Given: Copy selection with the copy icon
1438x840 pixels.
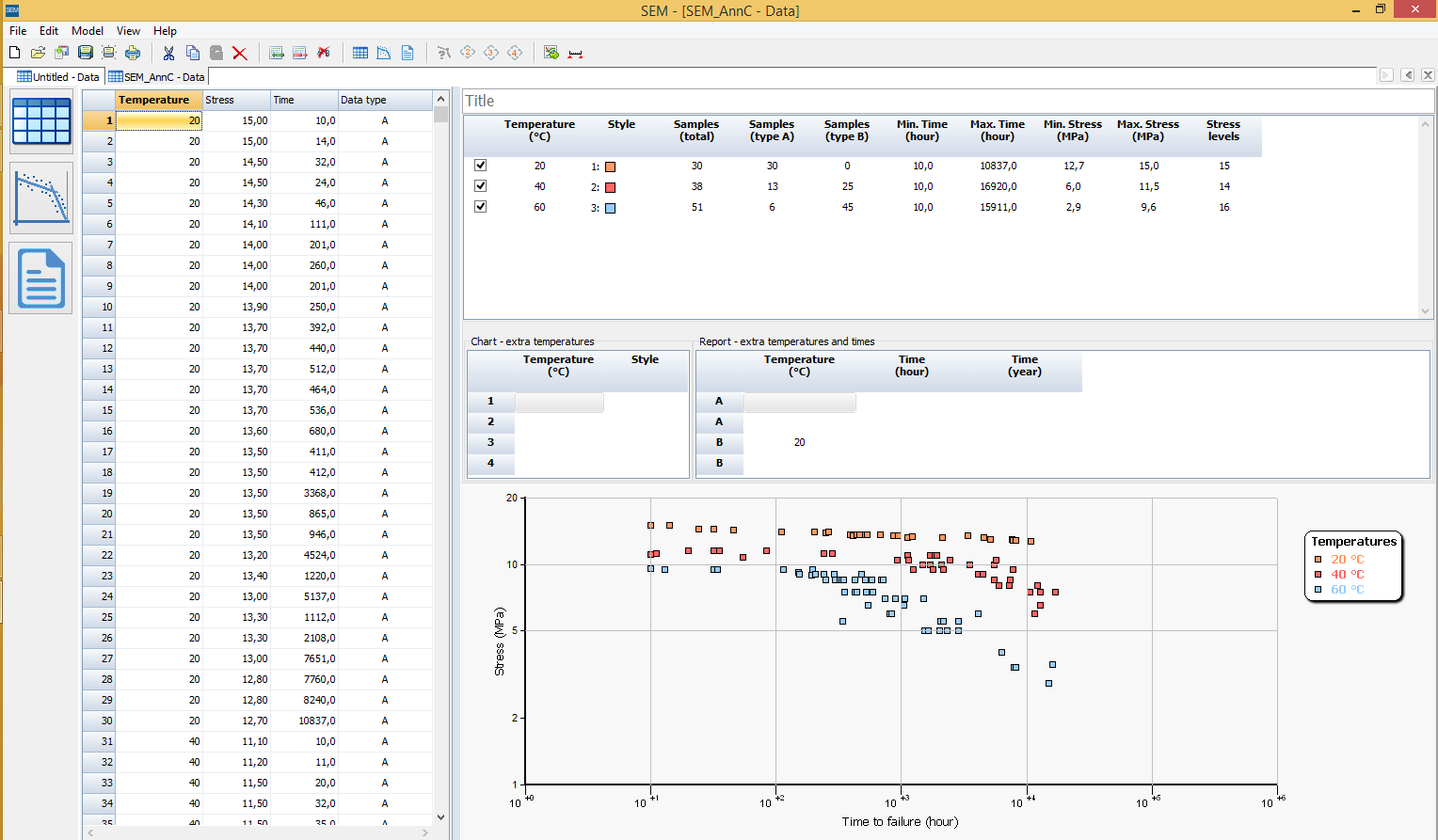Looking at the screenshot, I should (193, 53).
